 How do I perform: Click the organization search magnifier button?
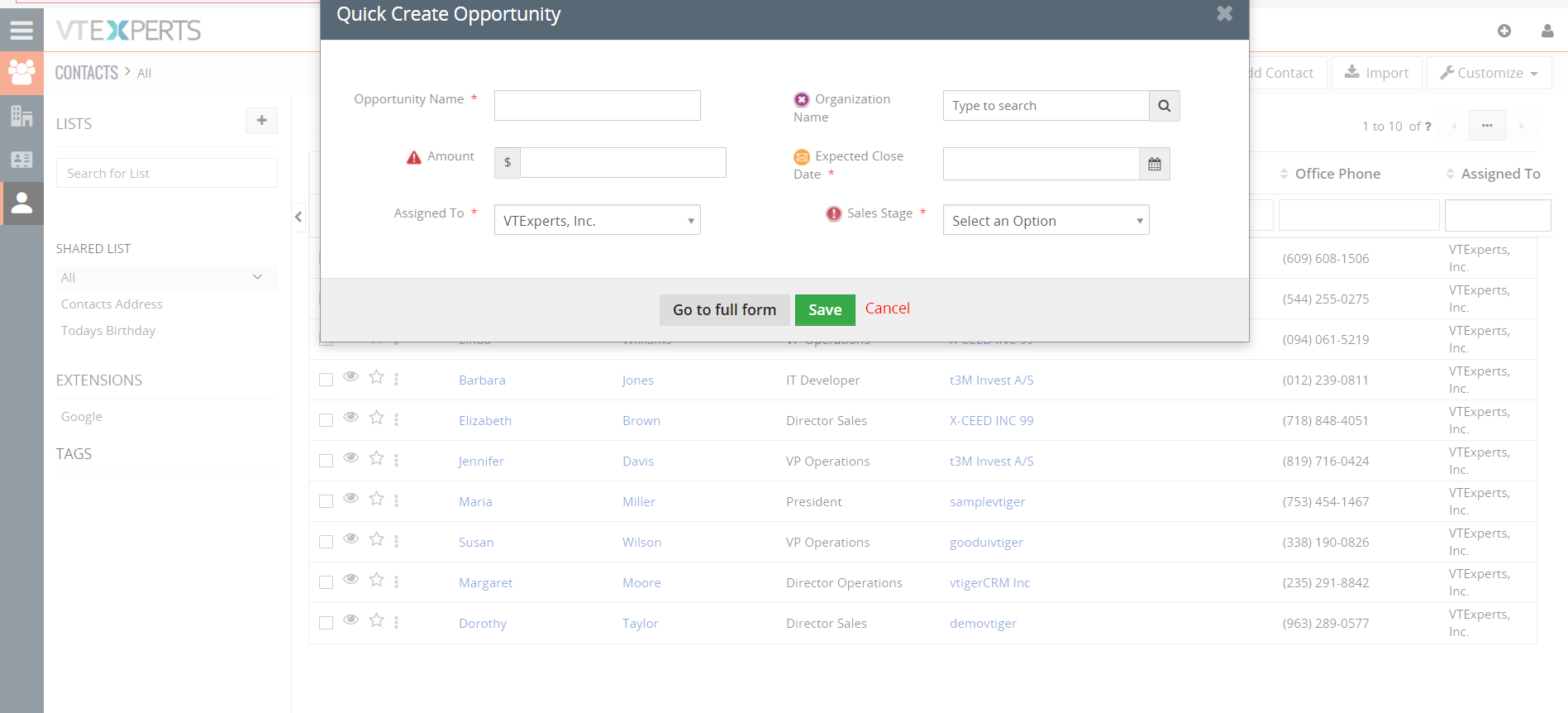click(x=1164, y=106)
